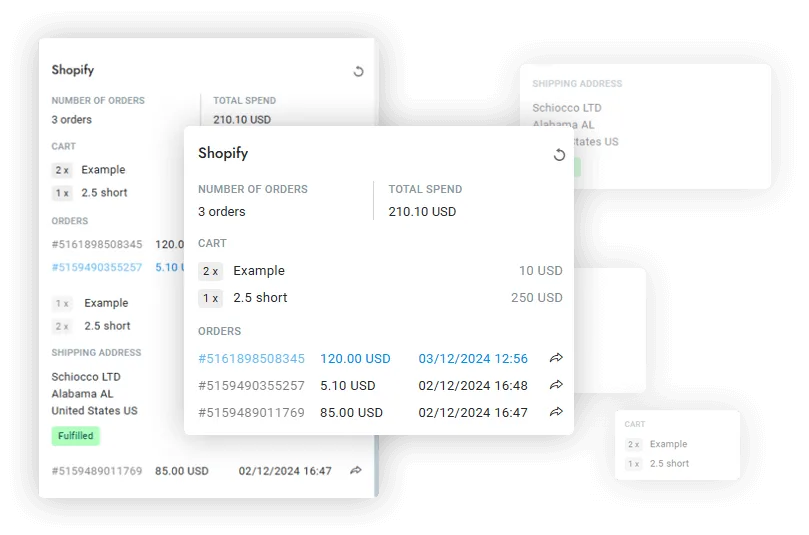
Task: Click order #5159489011769 in back panel
Action: coord(96,471)
